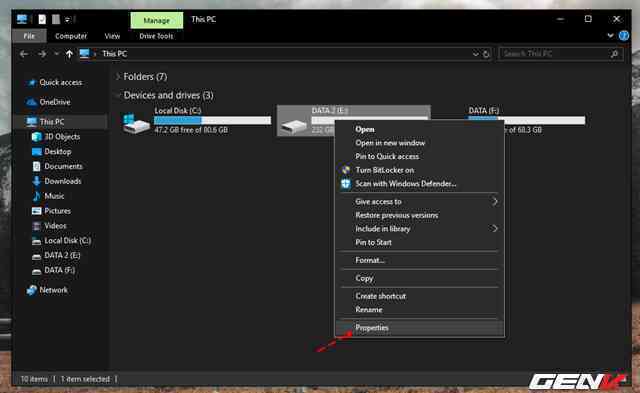Viewport: 640px width, 393px height.
Task: Select Pin to Quick access
Action: [x=420, y=156]
